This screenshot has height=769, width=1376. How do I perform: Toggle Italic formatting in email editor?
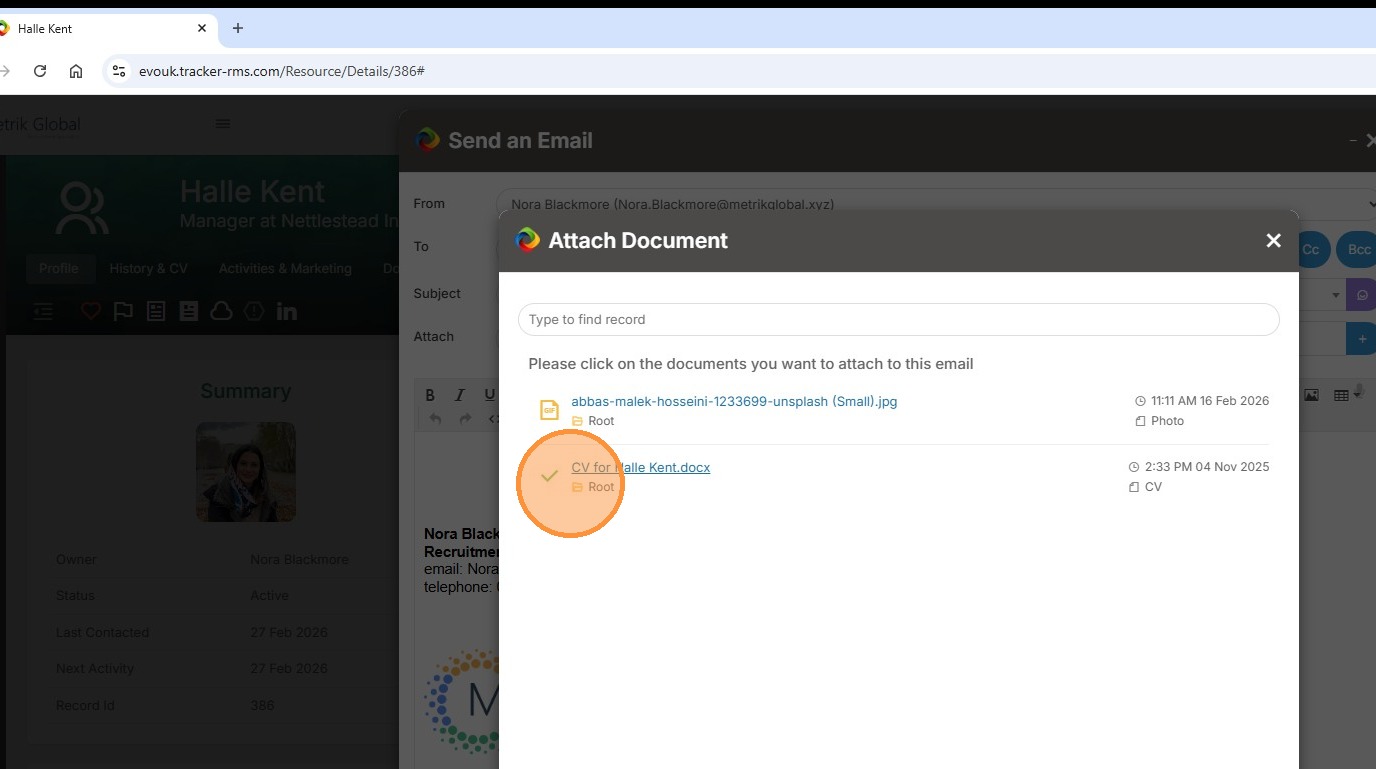point(460,395)
